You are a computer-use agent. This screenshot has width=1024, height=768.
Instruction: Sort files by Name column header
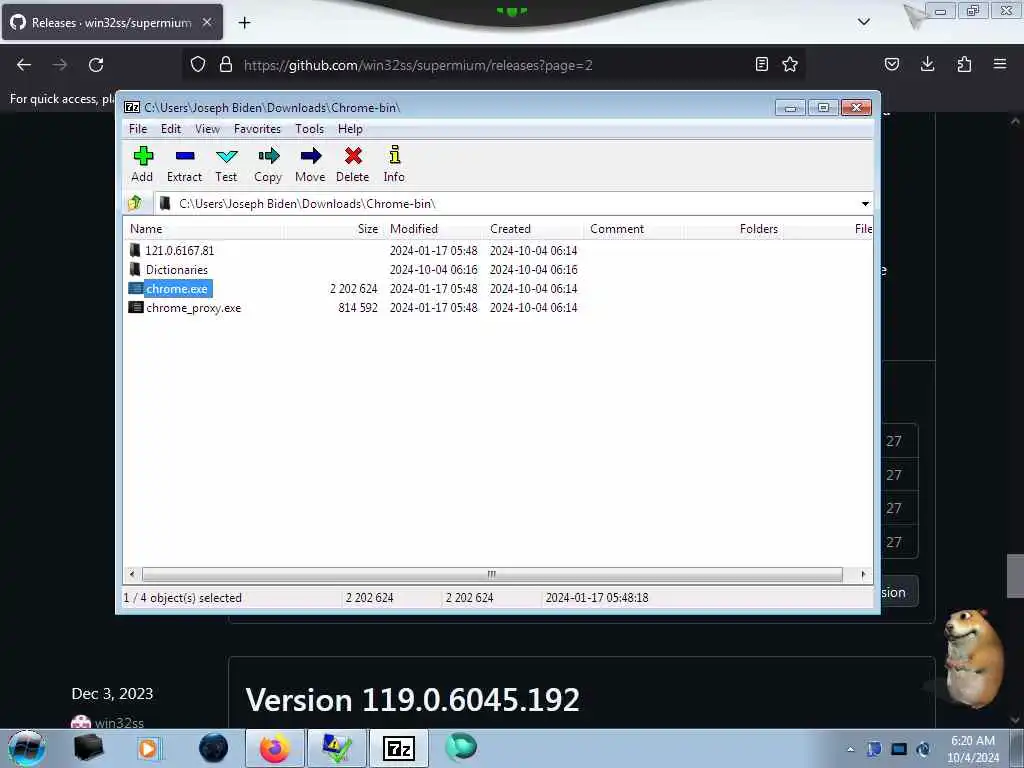tap(204, 229)
